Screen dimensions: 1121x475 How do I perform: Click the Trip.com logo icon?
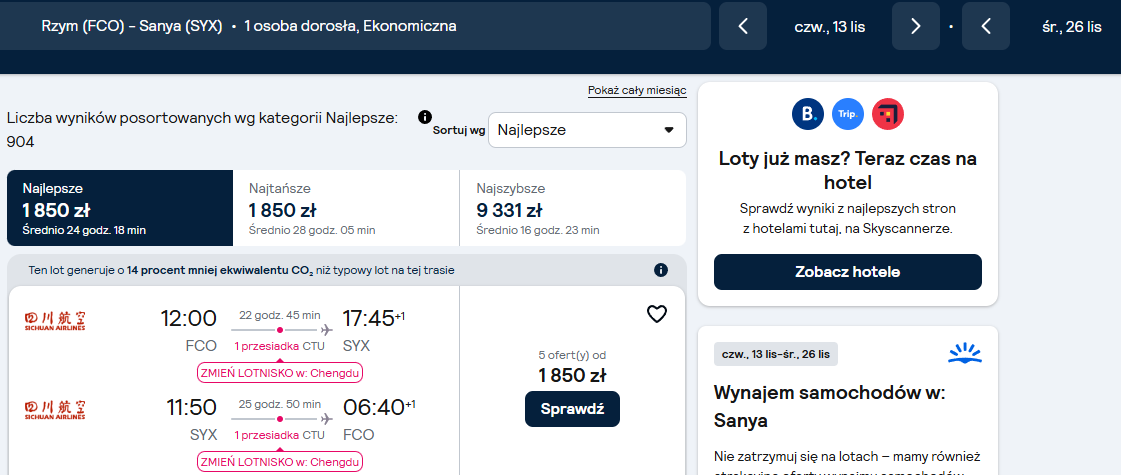(848, 114)
